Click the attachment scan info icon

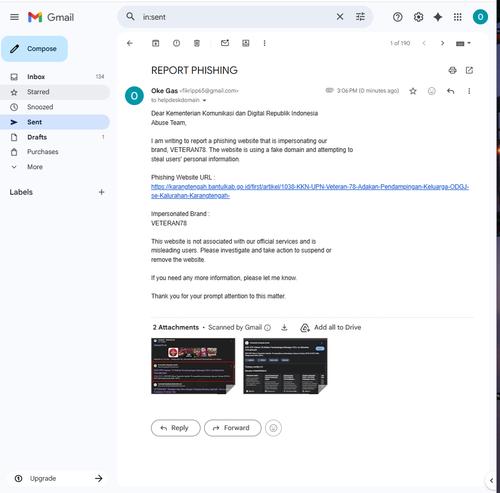[x=267, y=328]
